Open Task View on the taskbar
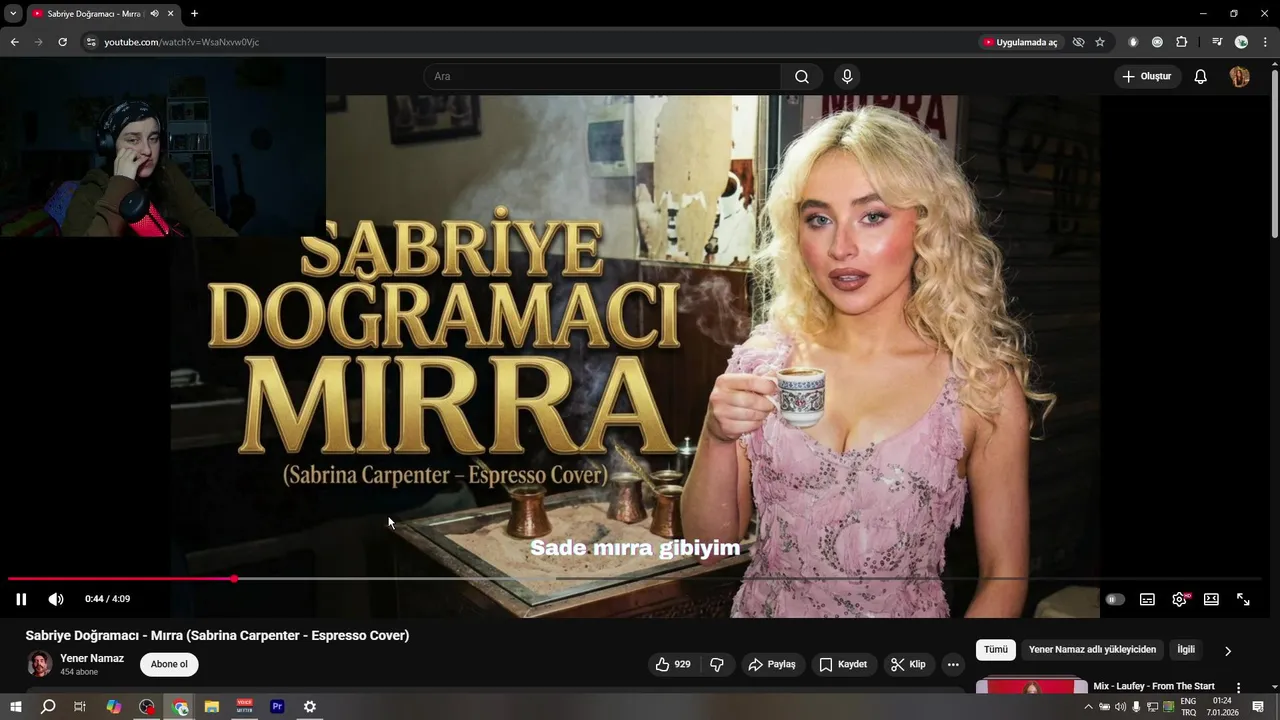The image size is (1280, 720). click(x=80, y=707)
